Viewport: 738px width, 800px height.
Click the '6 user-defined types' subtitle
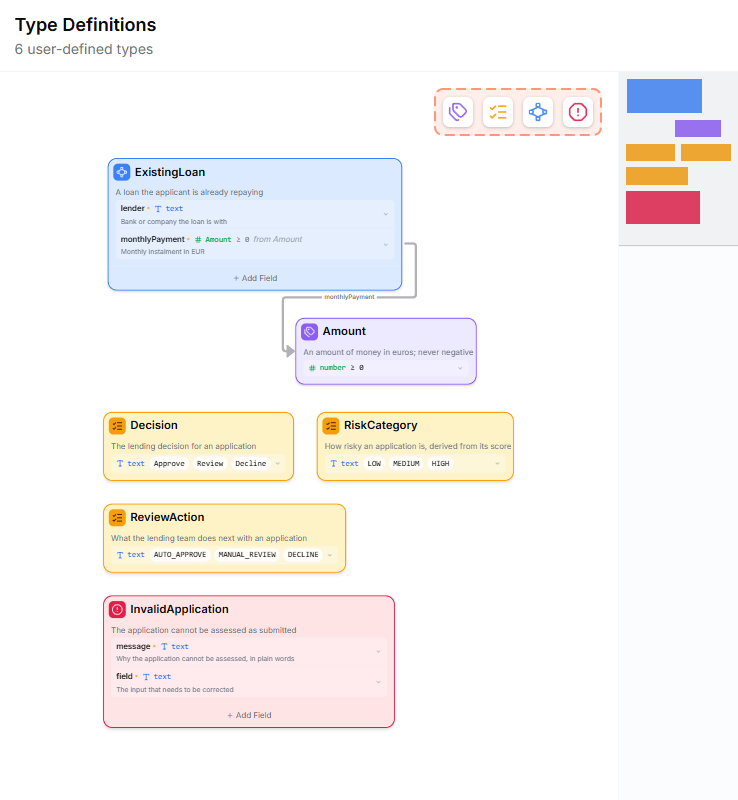[x=84, y=49]
